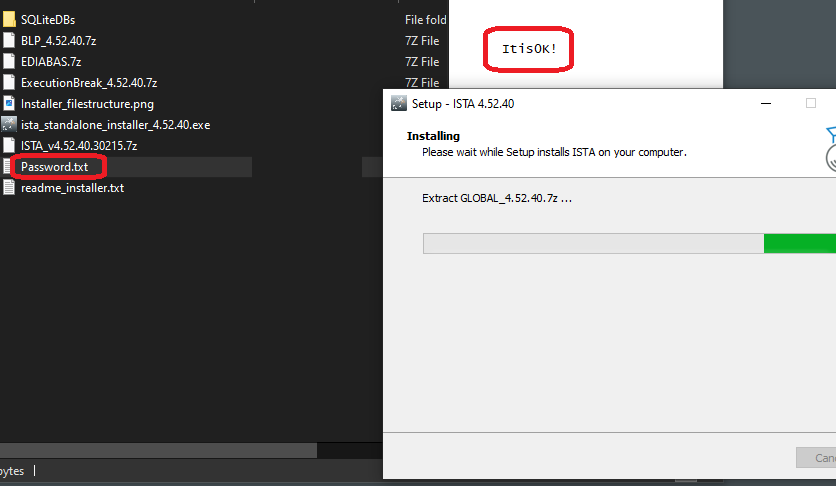
Task: Click the EDIABAS.7z file icon
Action: point(9,61)
